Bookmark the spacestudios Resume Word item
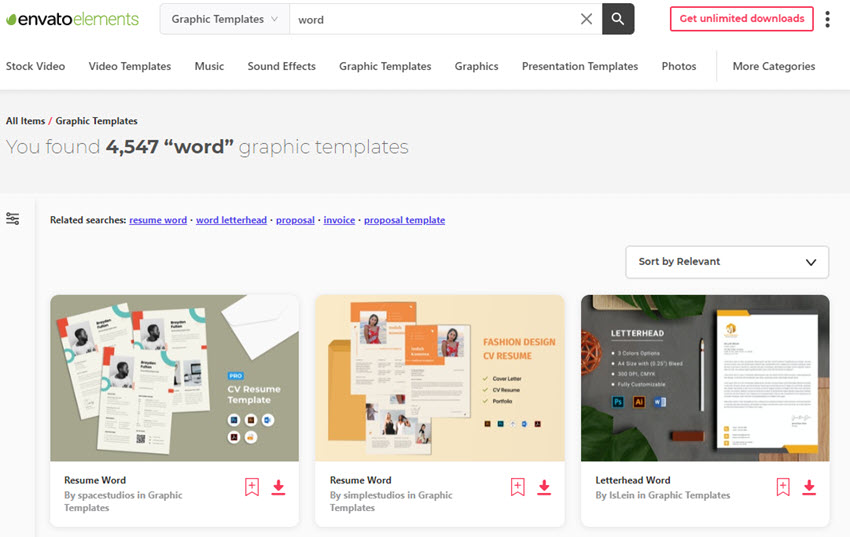This screenshot has width=850, height=537. click(252, 487)
